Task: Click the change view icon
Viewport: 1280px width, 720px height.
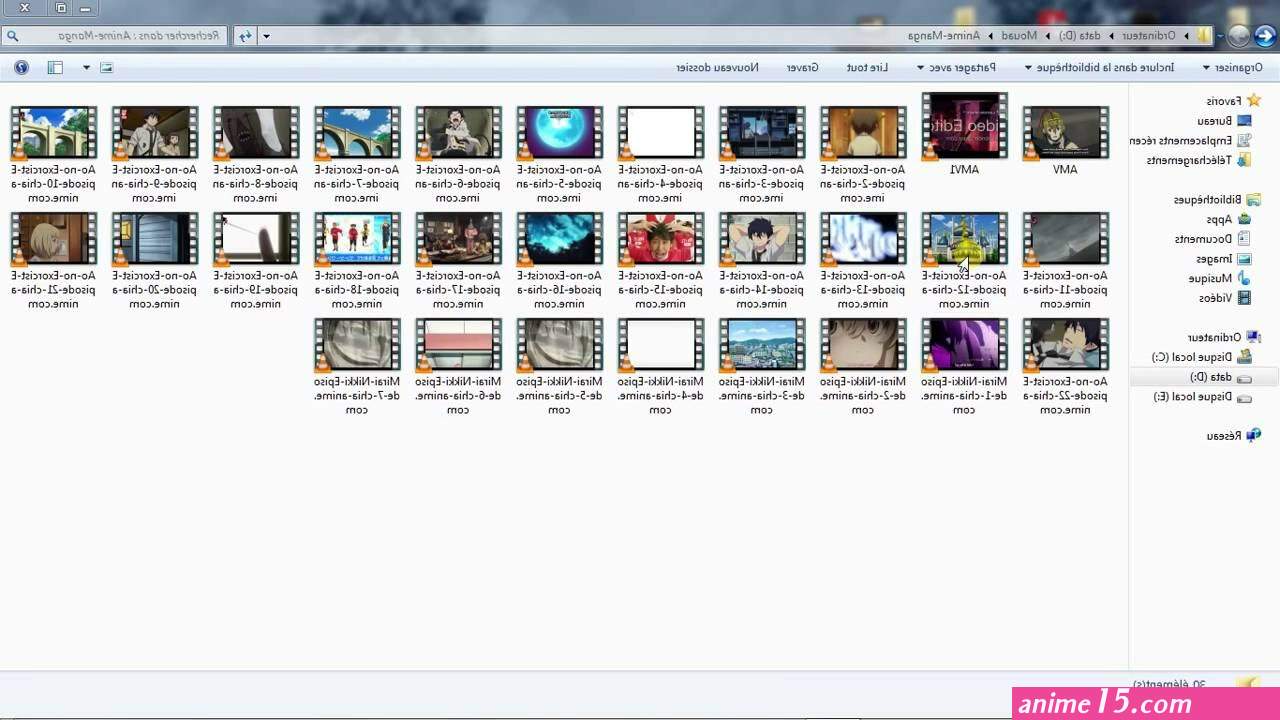Action: tap(106, 67)
